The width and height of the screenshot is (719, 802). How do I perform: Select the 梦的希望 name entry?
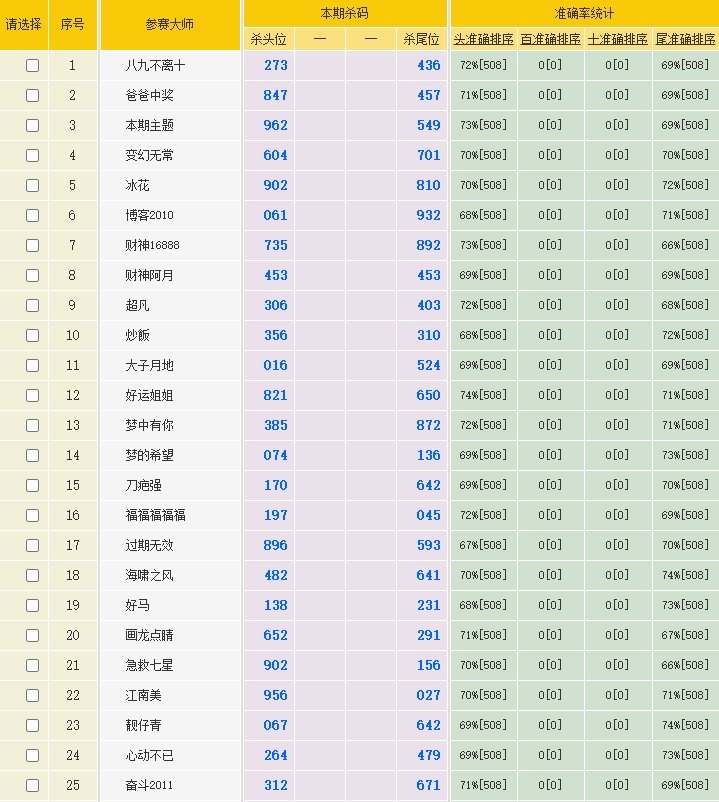pyautogui.click(x=149, y=456)
